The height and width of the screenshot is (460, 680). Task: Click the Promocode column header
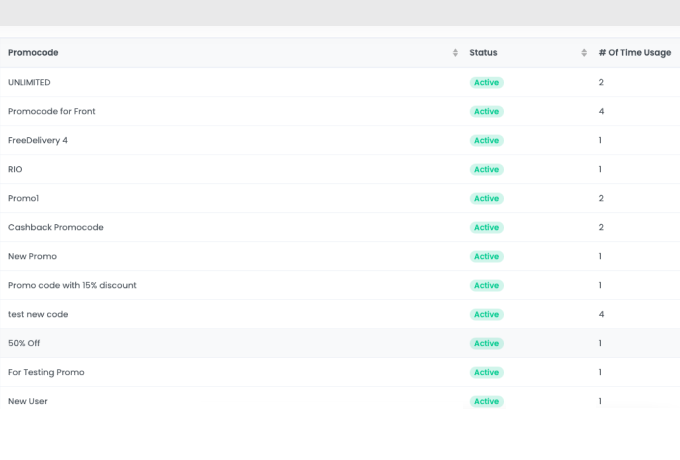click(33, 52)
